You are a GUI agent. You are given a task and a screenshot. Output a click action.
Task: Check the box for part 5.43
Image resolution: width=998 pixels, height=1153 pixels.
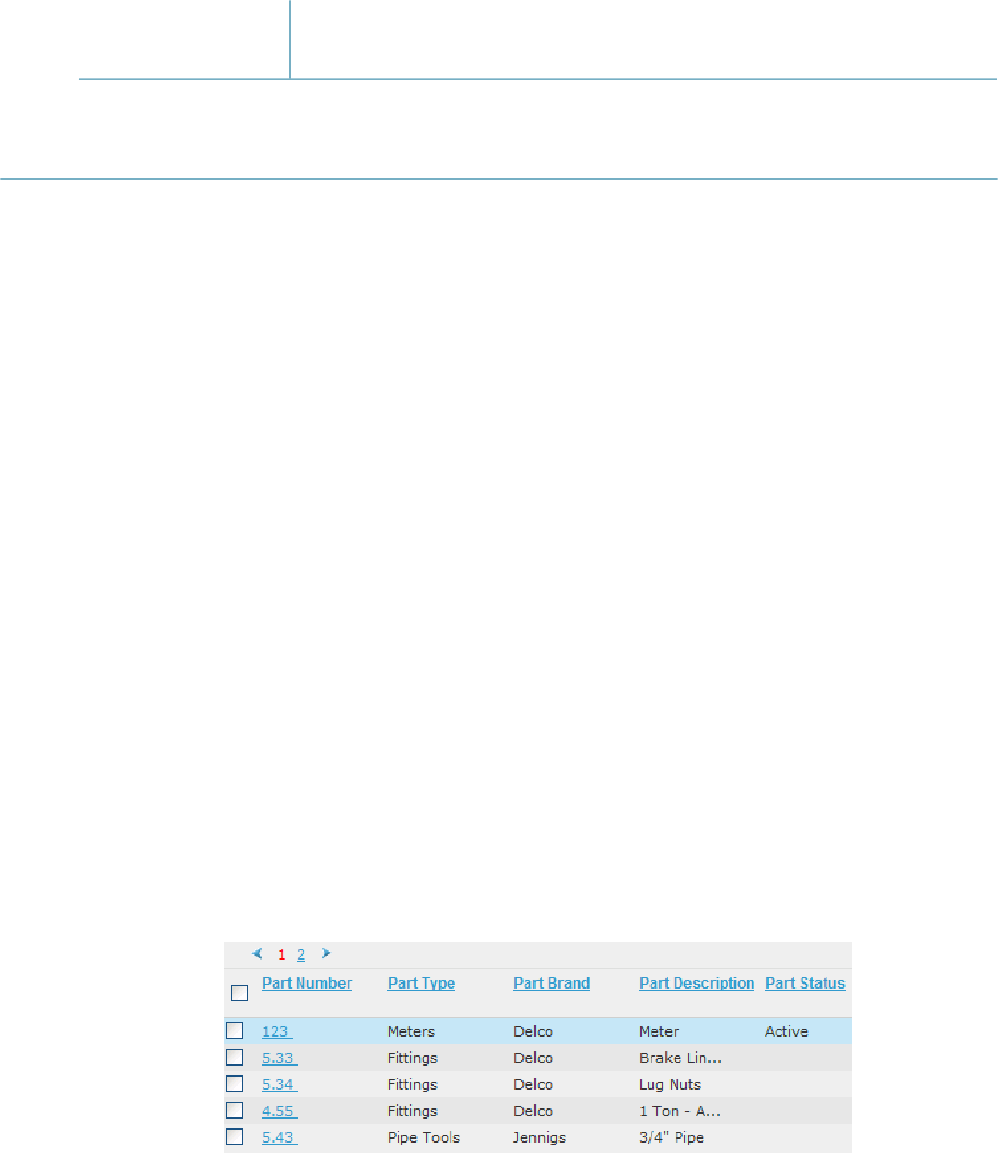pos(235,1137)
